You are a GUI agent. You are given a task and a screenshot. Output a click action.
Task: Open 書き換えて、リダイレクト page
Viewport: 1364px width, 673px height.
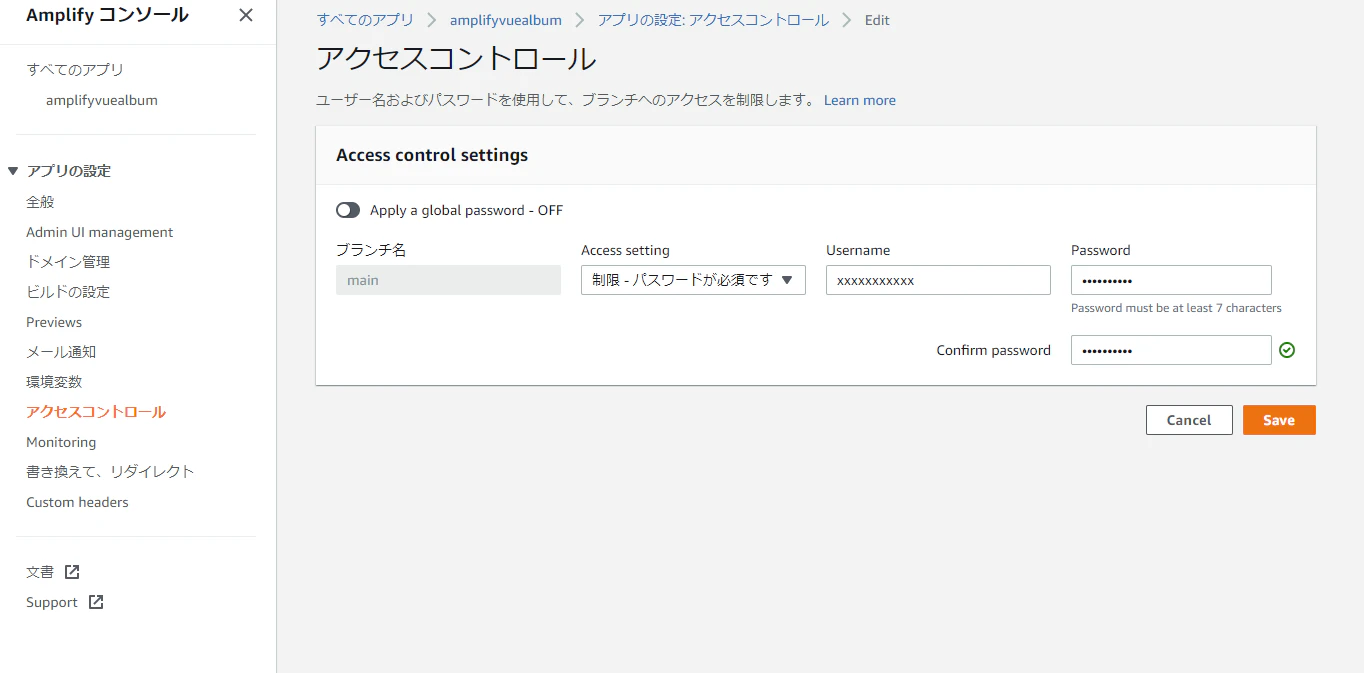(x=110, y=472)
